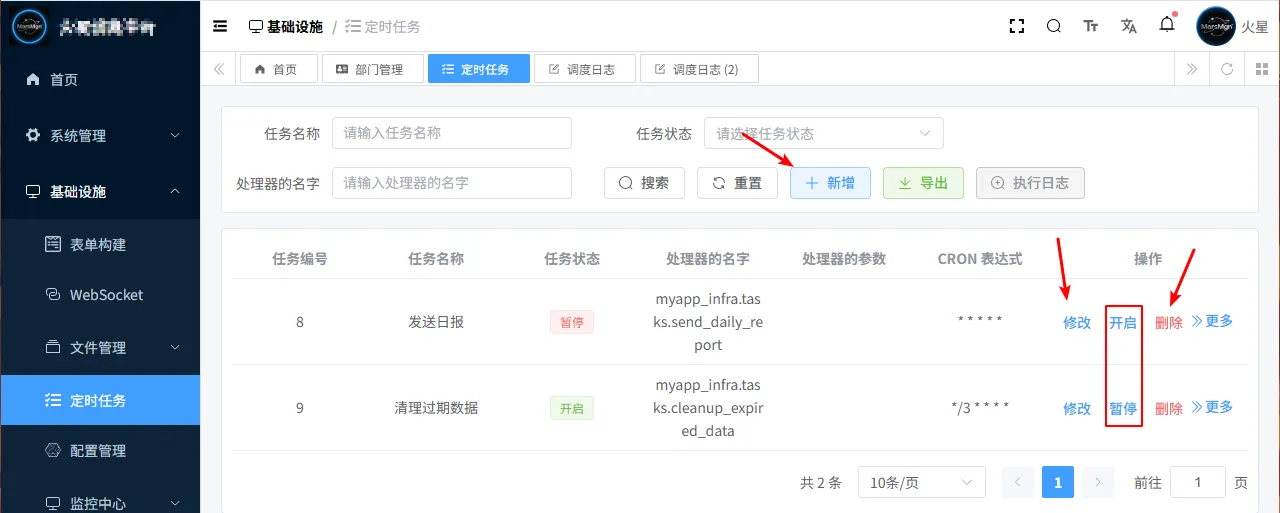
Task: Click the 任务编号 column header
Action: 300,258
